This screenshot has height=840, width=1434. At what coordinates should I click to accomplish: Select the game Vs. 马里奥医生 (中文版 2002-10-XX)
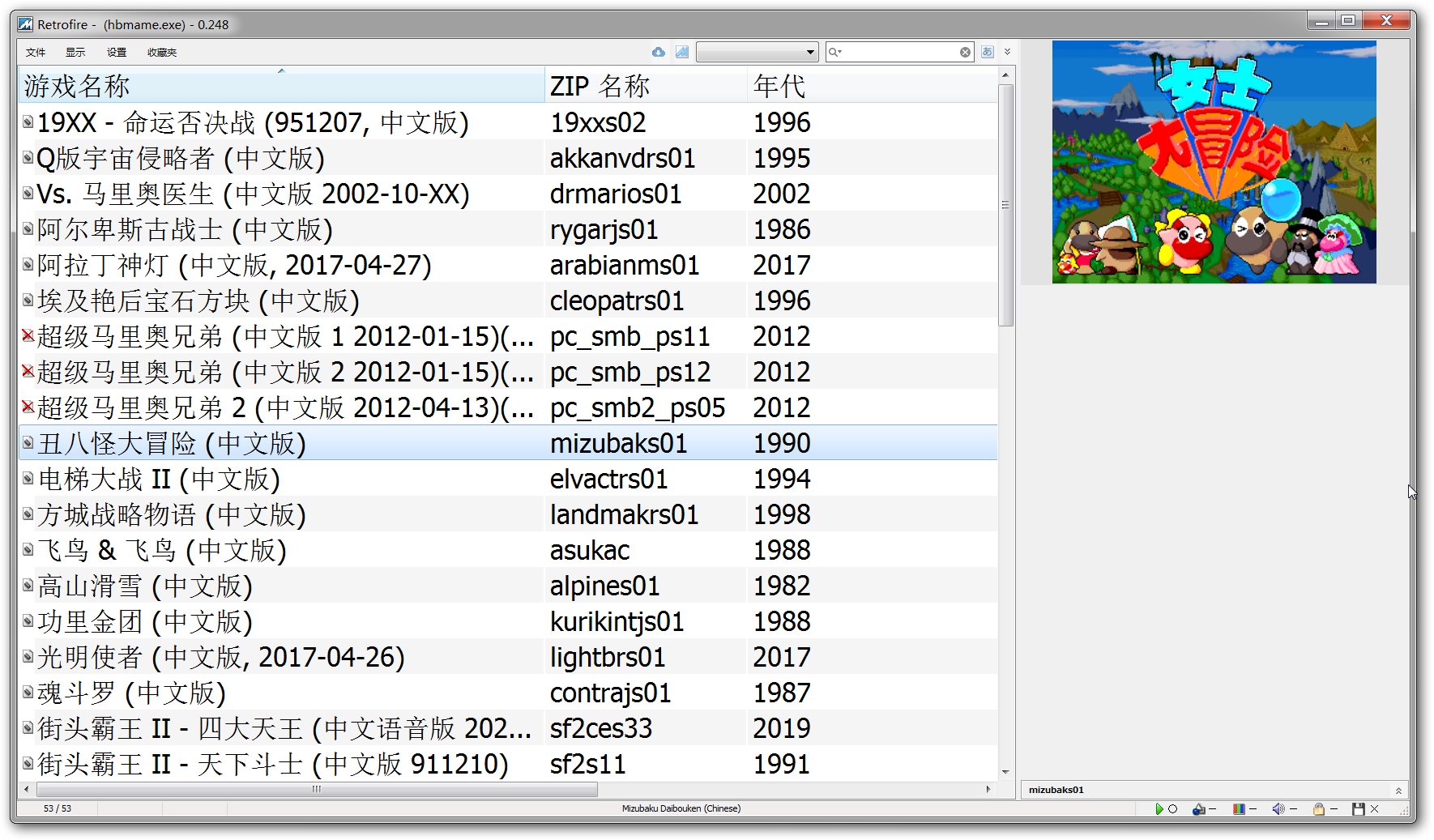tap(253, 194)
